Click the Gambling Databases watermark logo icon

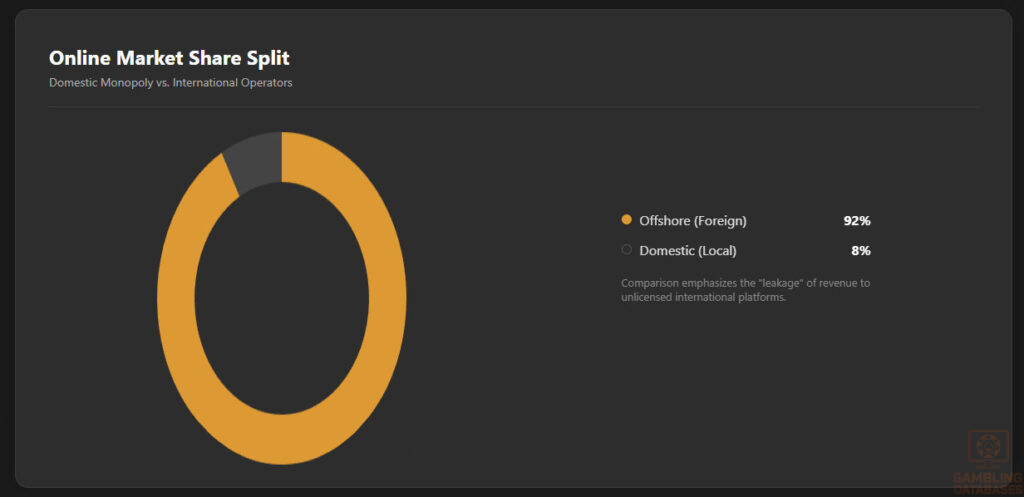point(987,449)
